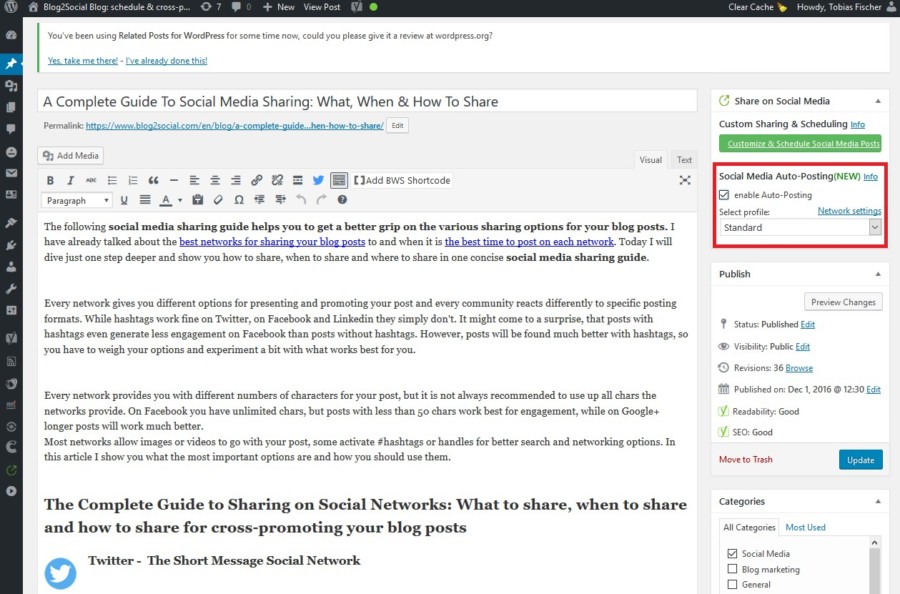Viewport: 900px width, 594px height.
Task: Switch to the Visual editor tab
Action: click(x=650, y=160)
